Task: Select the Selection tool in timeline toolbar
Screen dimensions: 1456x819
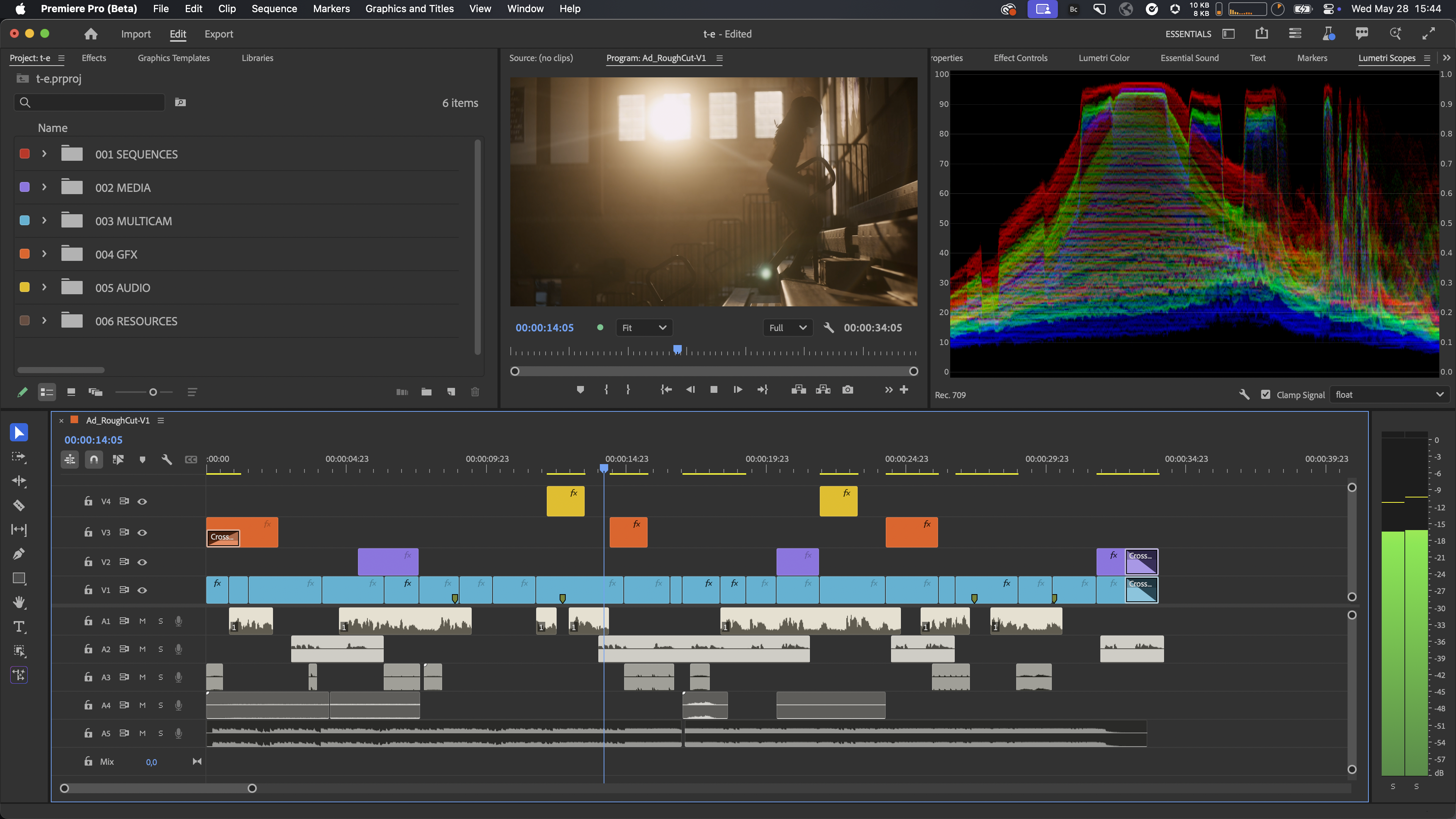Action: tap(19, 432)
